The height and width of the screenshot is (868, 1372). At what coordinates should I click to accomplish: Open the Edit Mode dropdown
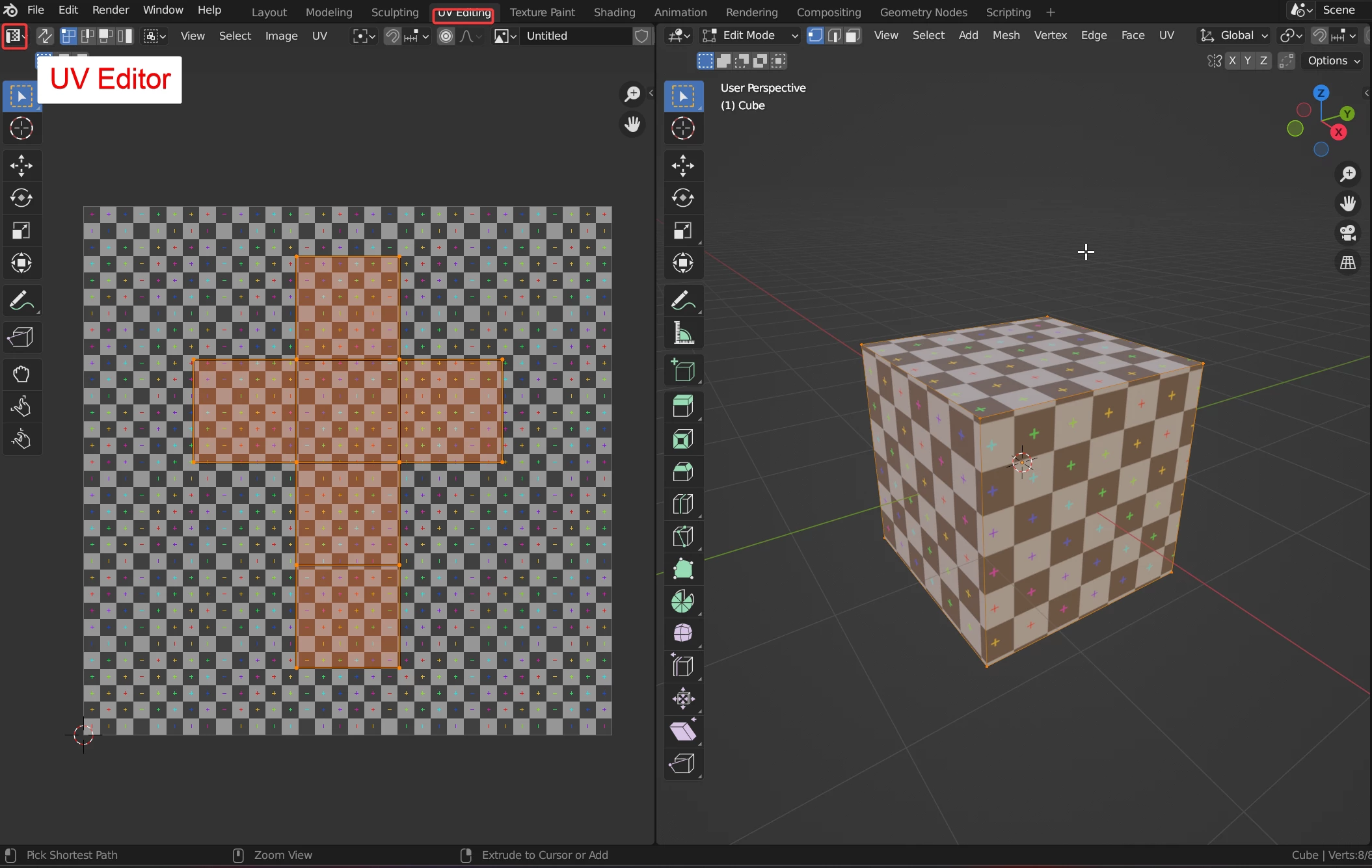pyautogui.click(x=750, y=36)
